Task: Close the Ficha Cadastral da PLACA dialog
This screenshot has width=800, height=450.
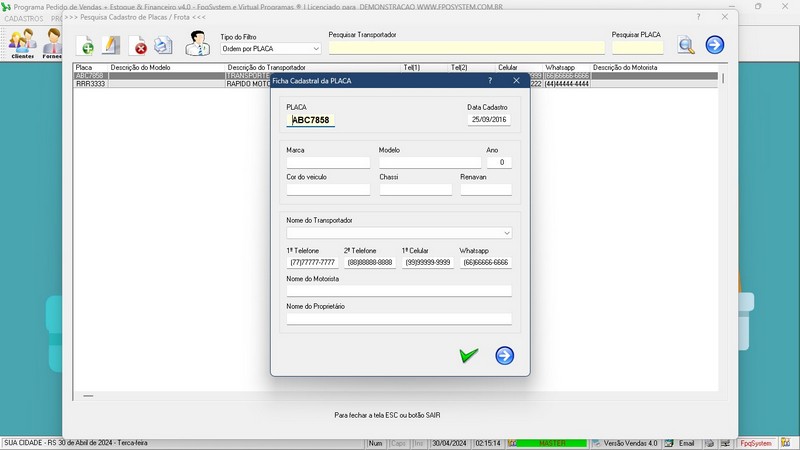Action: [516, 81]
